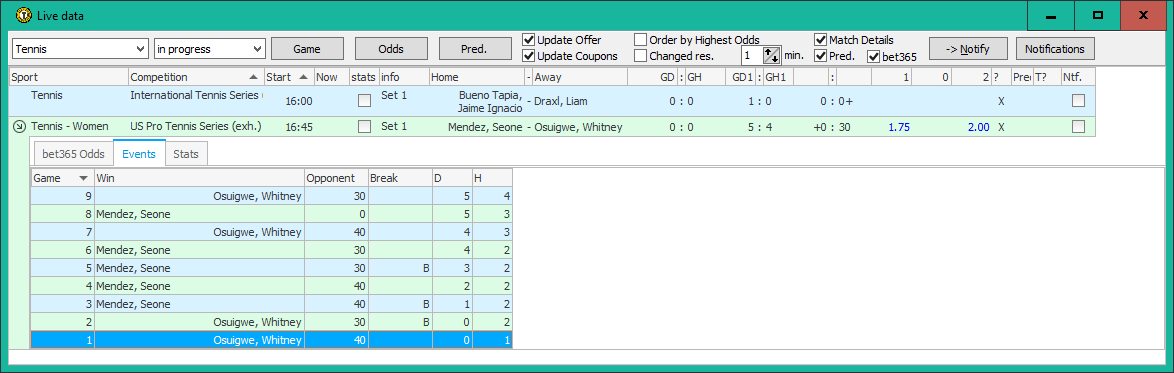Select game 4 Mendez, Seone row
1174x373 pixels.
click(271, 286)
